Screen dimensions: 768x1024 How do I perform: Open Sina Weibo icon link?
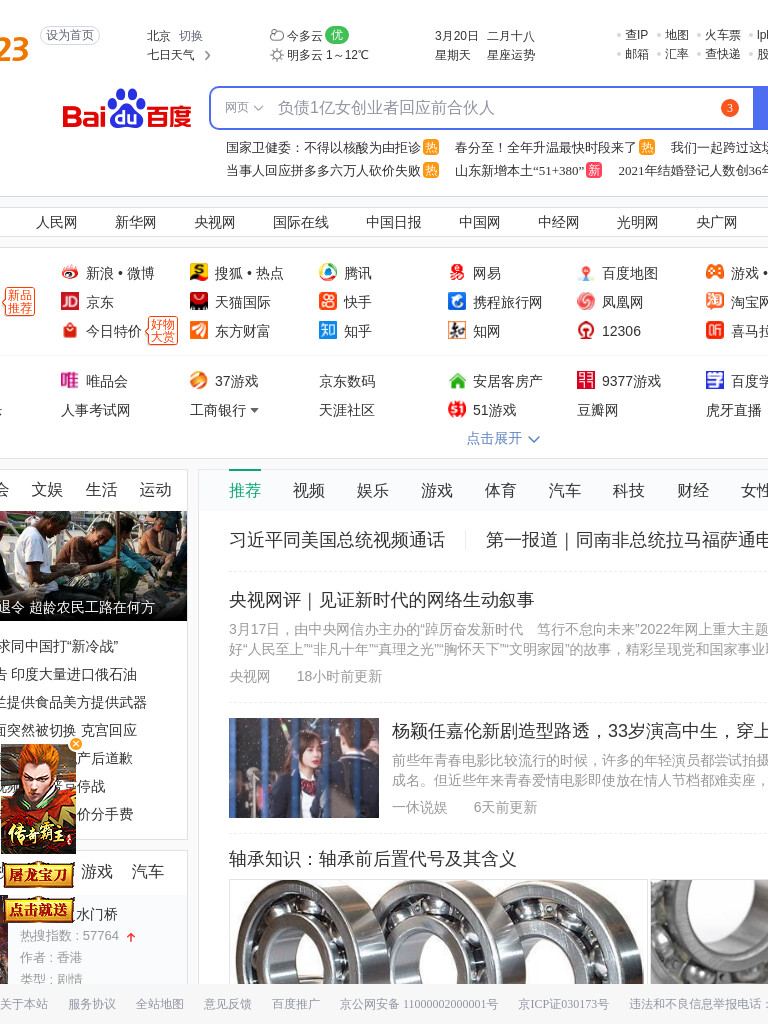70,273
